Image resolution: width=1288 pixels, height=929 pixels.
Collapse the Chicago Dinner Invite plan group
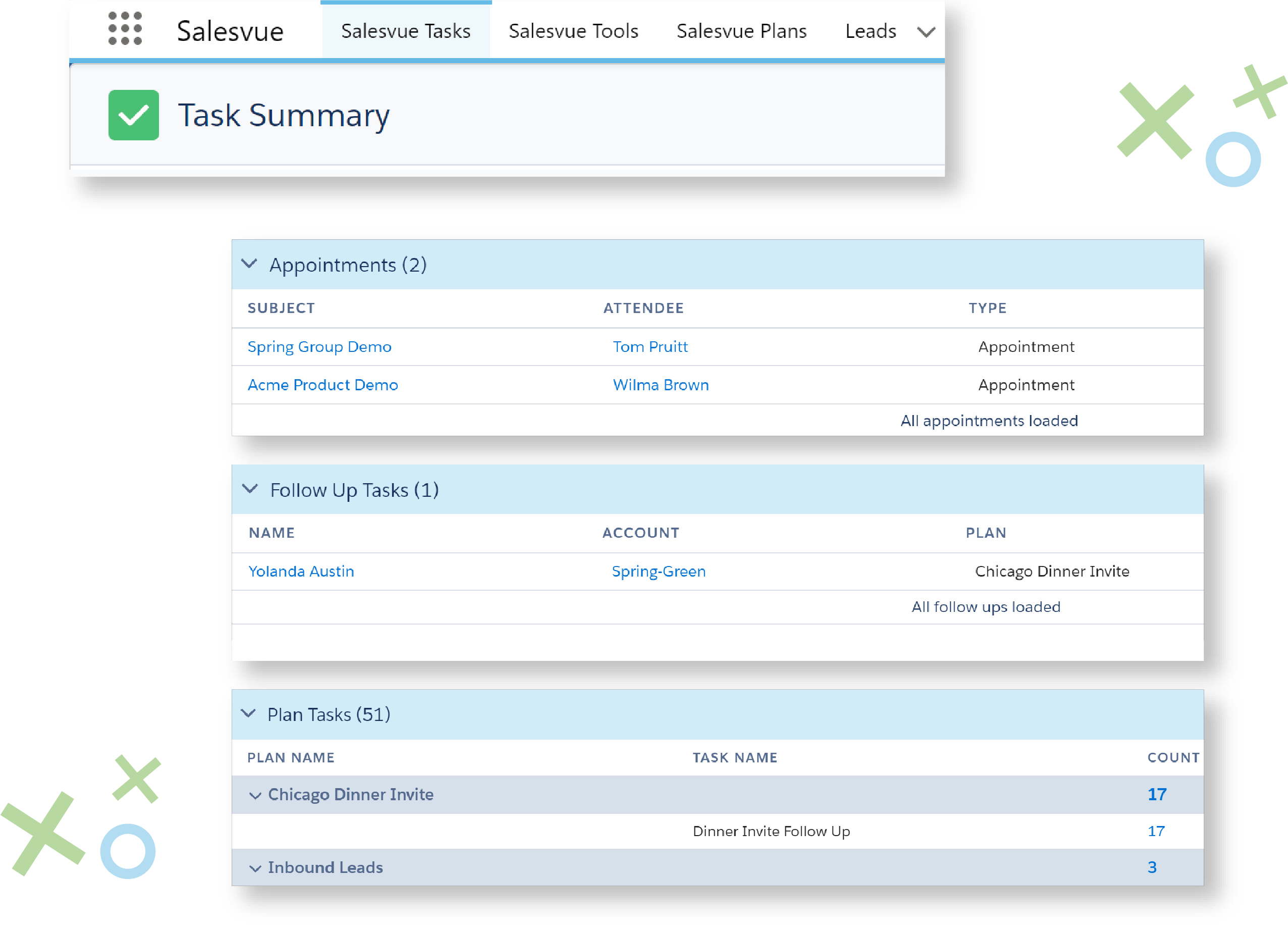click(255, 795)
